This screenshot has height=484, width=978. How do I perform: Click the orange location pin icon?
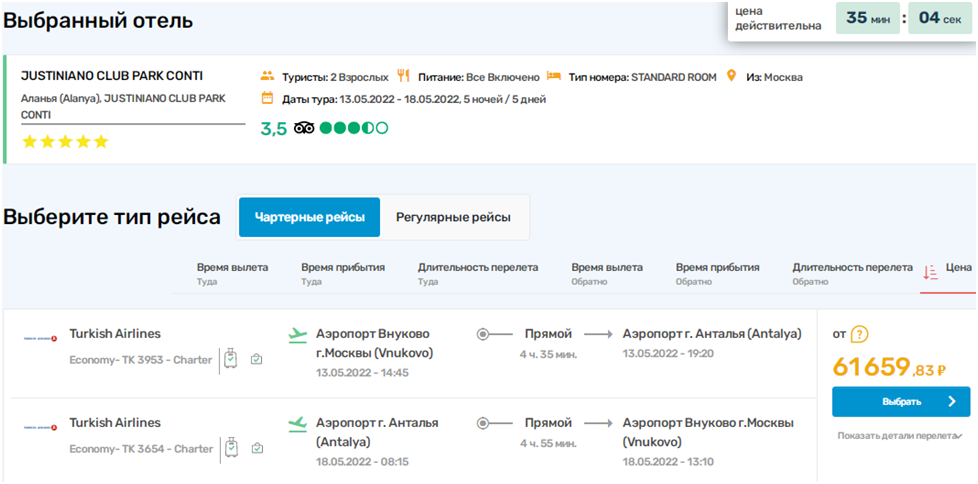pos(731,76)
